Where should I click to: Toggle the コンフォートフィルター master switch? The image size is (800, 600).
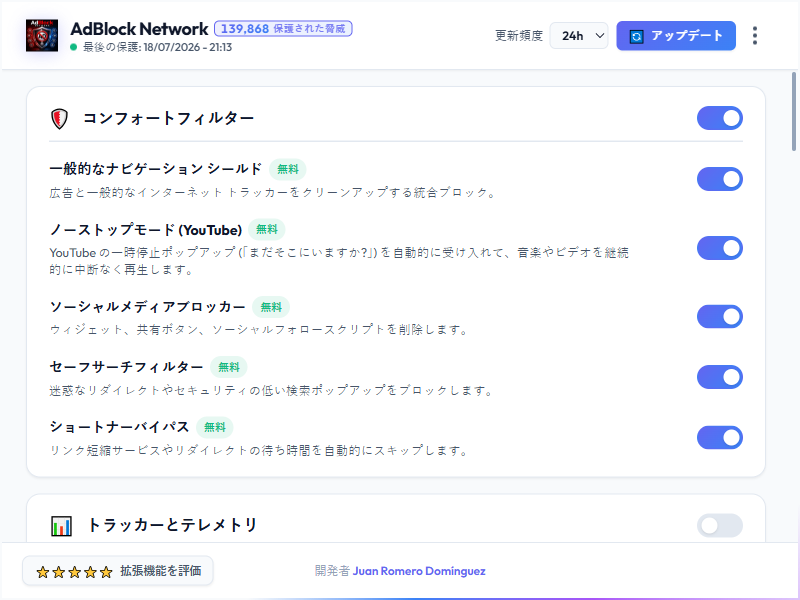[x=719, y=118]
